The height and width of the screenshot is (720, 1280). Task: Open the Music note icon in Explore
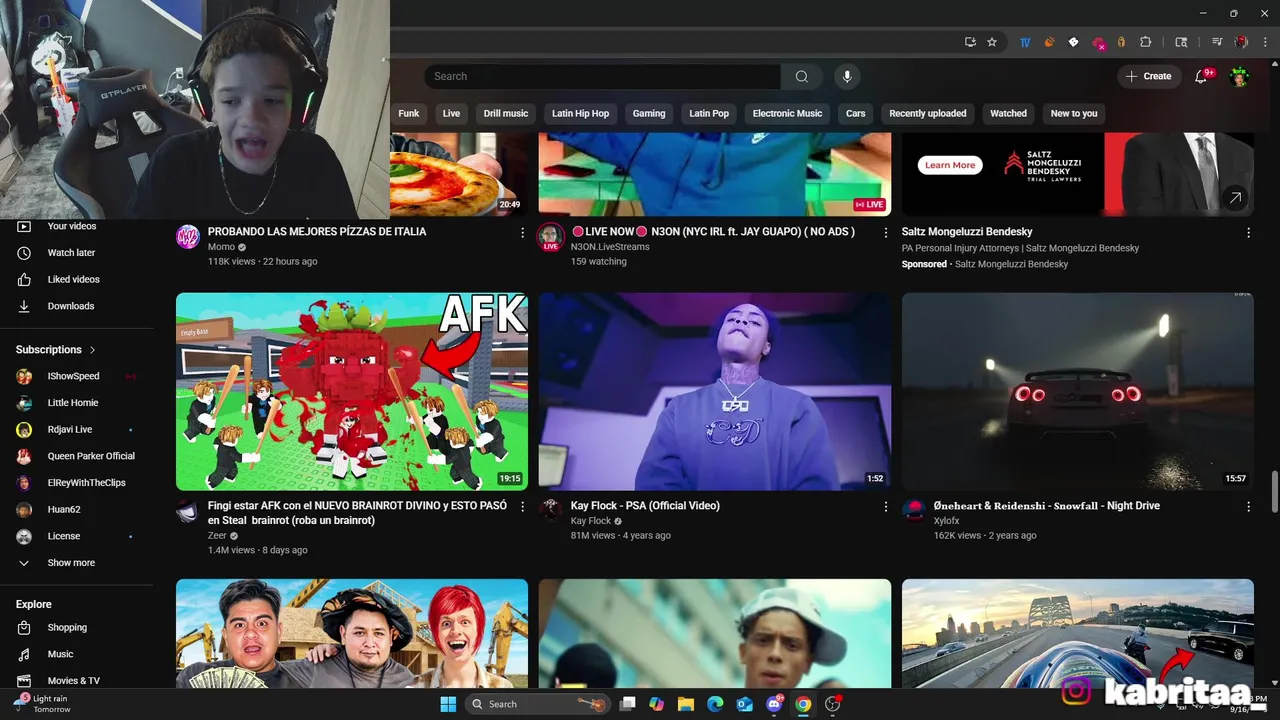[x=24, y=654]
